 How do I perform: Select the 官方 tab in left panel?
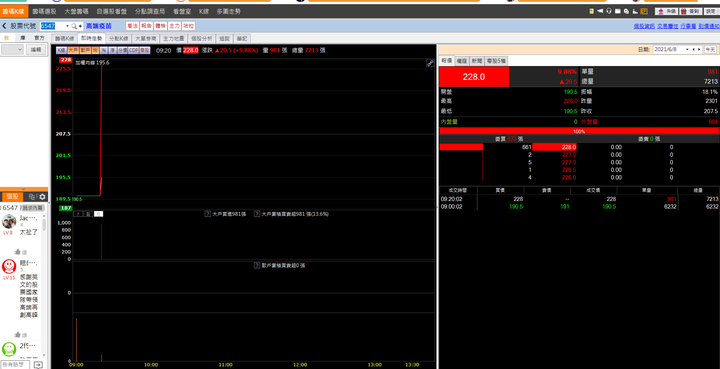click(x=39, y=38)
